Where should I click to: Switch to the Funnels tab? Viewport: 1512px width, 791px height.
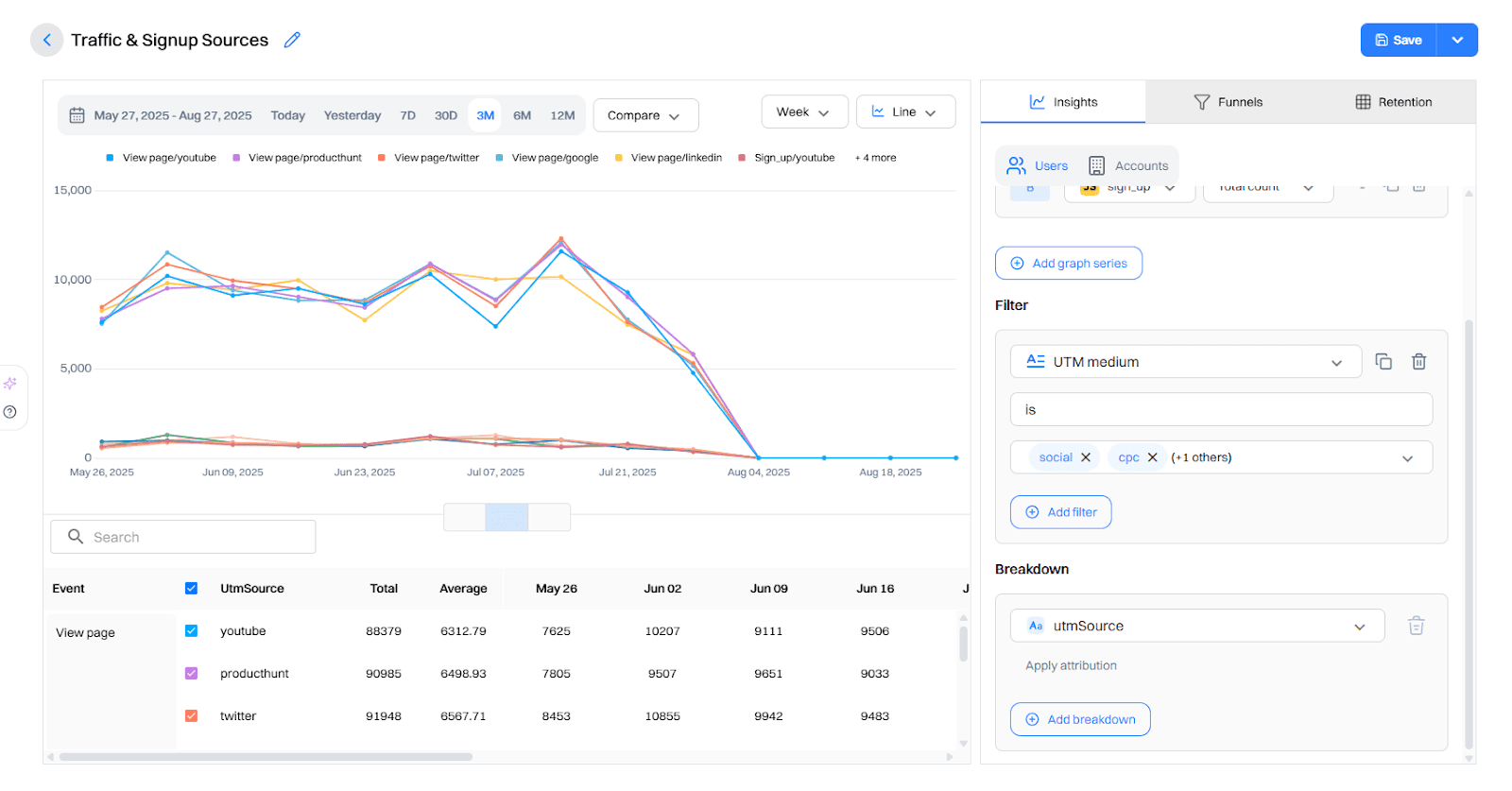[1228, 102]
